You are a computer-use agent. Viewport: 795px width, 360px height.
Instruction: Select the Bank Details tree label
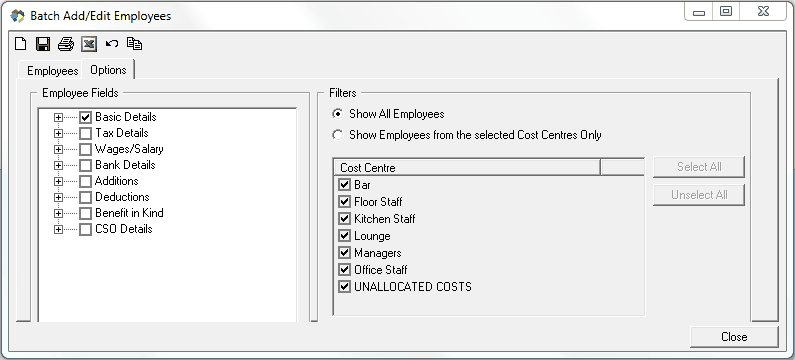[125, 165]
